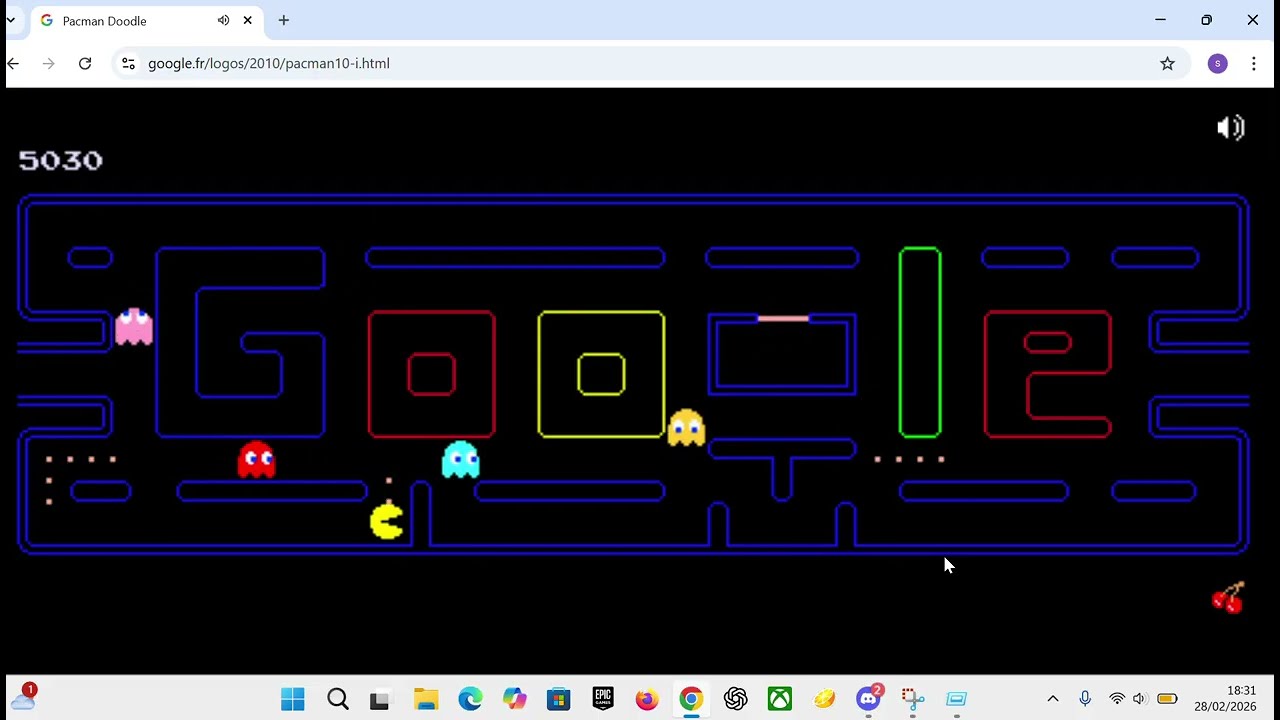This screenshot has width=1280, height=720.
Task: Open Firefox from the taskbar
Action: point(647,699)
